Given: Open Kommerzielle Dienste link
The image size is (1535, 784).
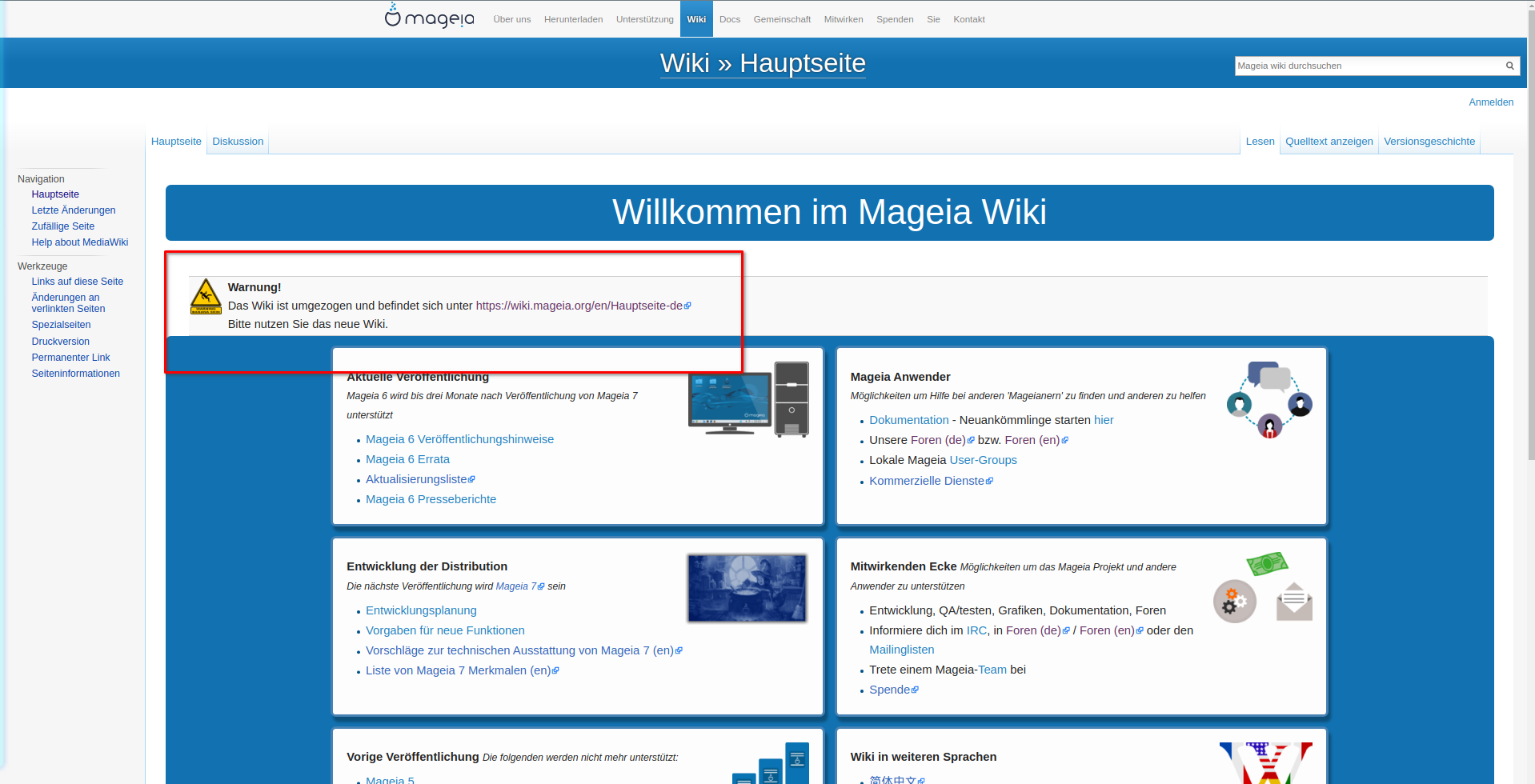Looking at the screenshot, I should point(931,481).
